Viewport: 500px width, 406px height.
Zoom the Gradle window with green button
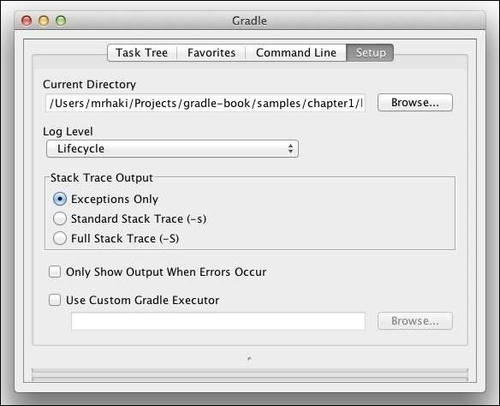(x=61, y=21)
